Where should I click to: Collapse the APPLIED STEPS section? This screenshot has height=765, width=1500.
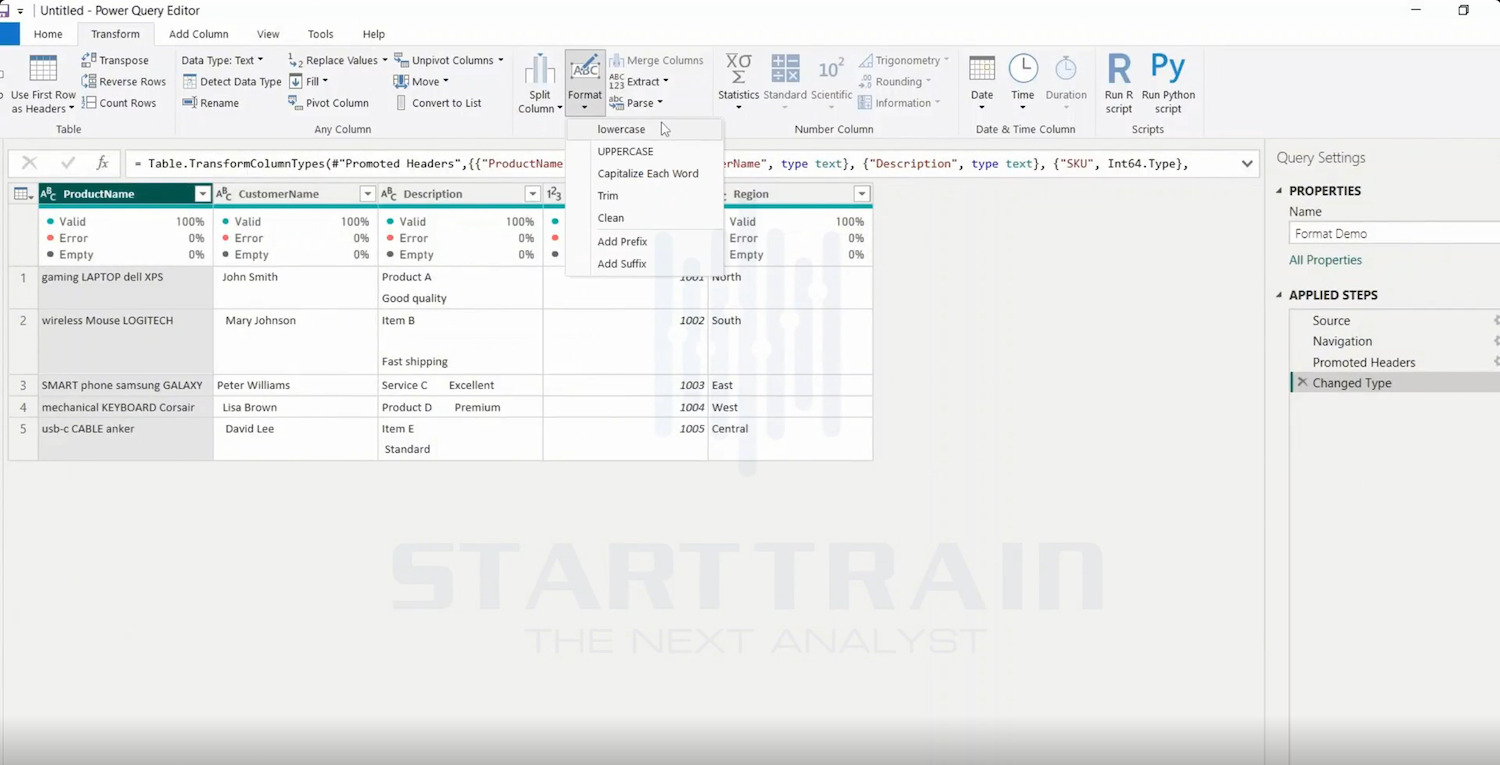(x=1279, y=295)
